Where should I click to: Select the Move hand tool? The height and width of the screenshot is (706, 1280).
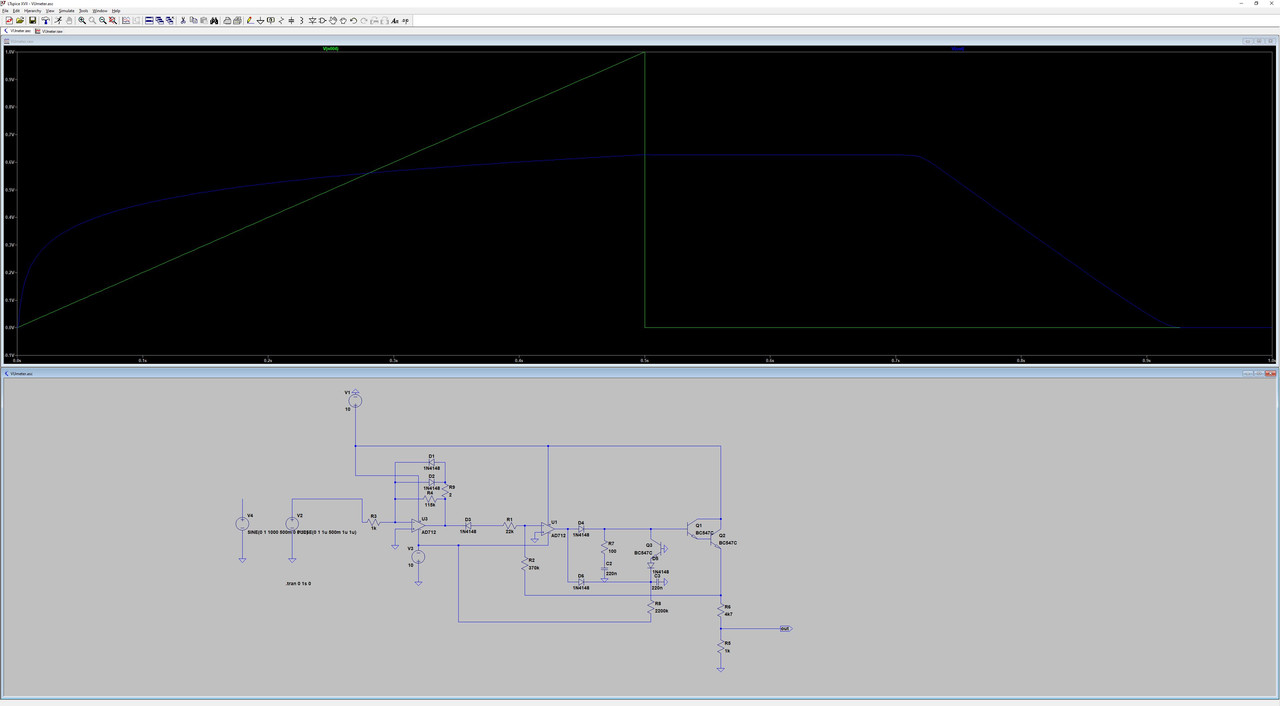tap(333, 20)
